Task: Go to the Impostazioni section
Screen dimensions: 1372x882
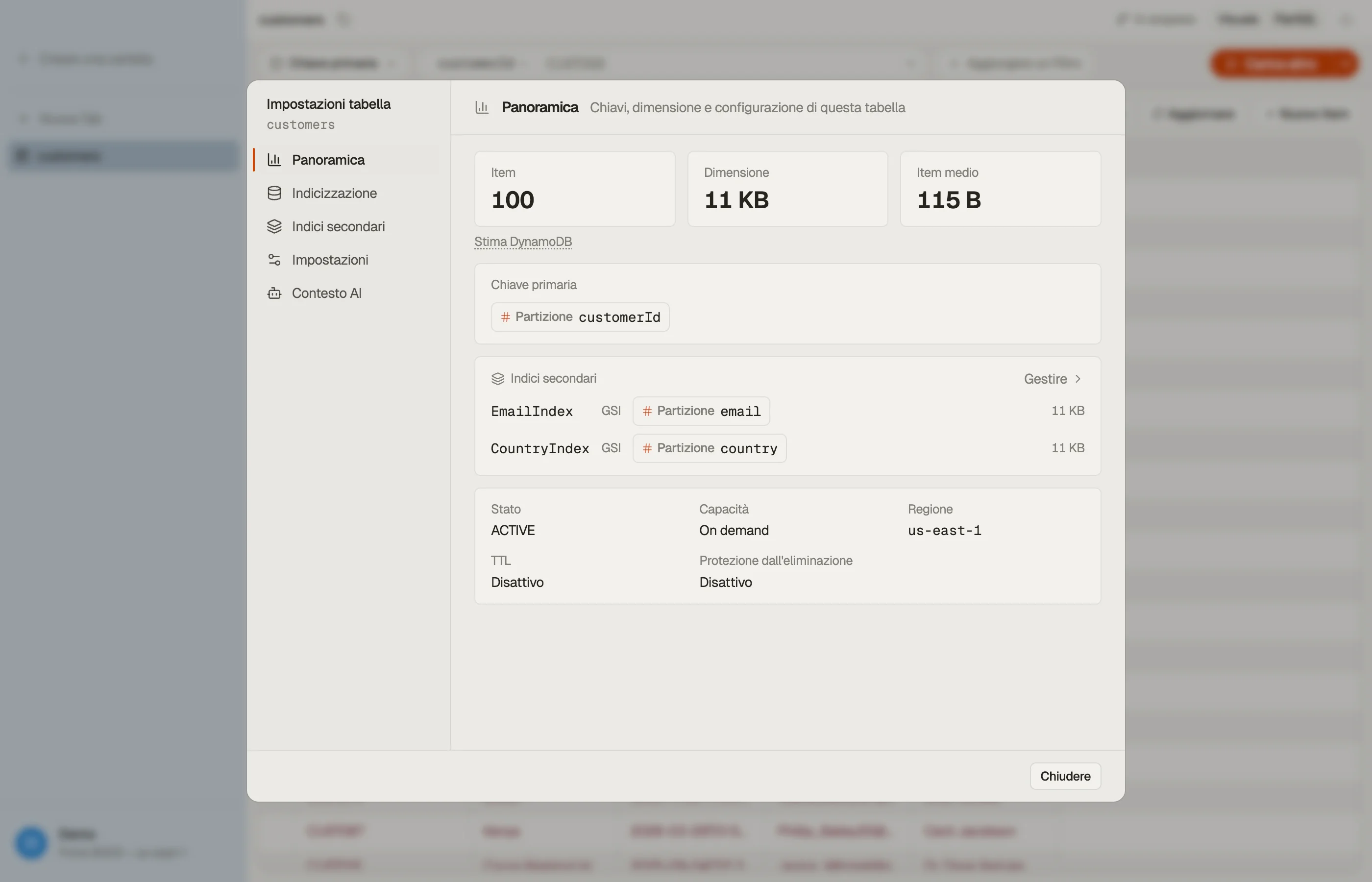Action: point(346,259)
